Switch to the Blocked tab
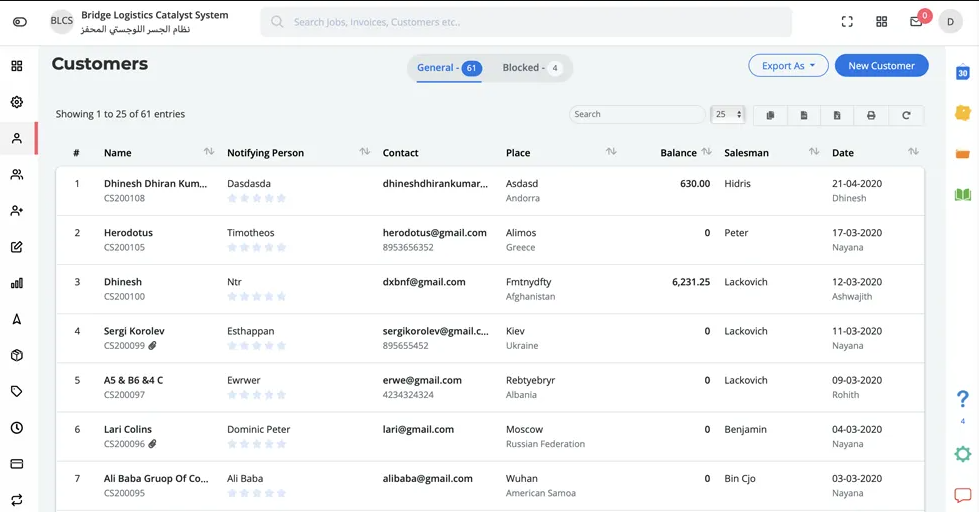 pyautogui.click(x=530, y=68)
